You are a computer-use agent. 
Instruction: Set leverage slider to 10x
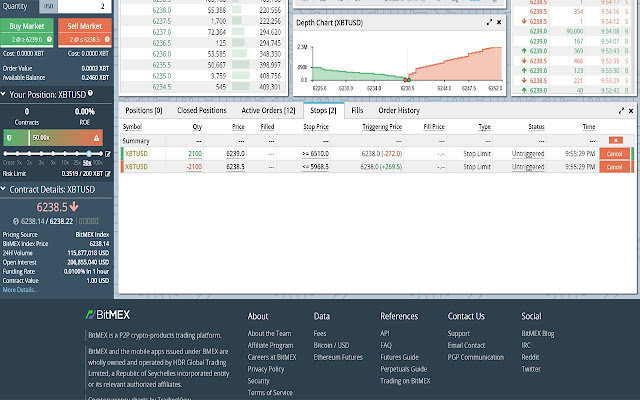65,154
